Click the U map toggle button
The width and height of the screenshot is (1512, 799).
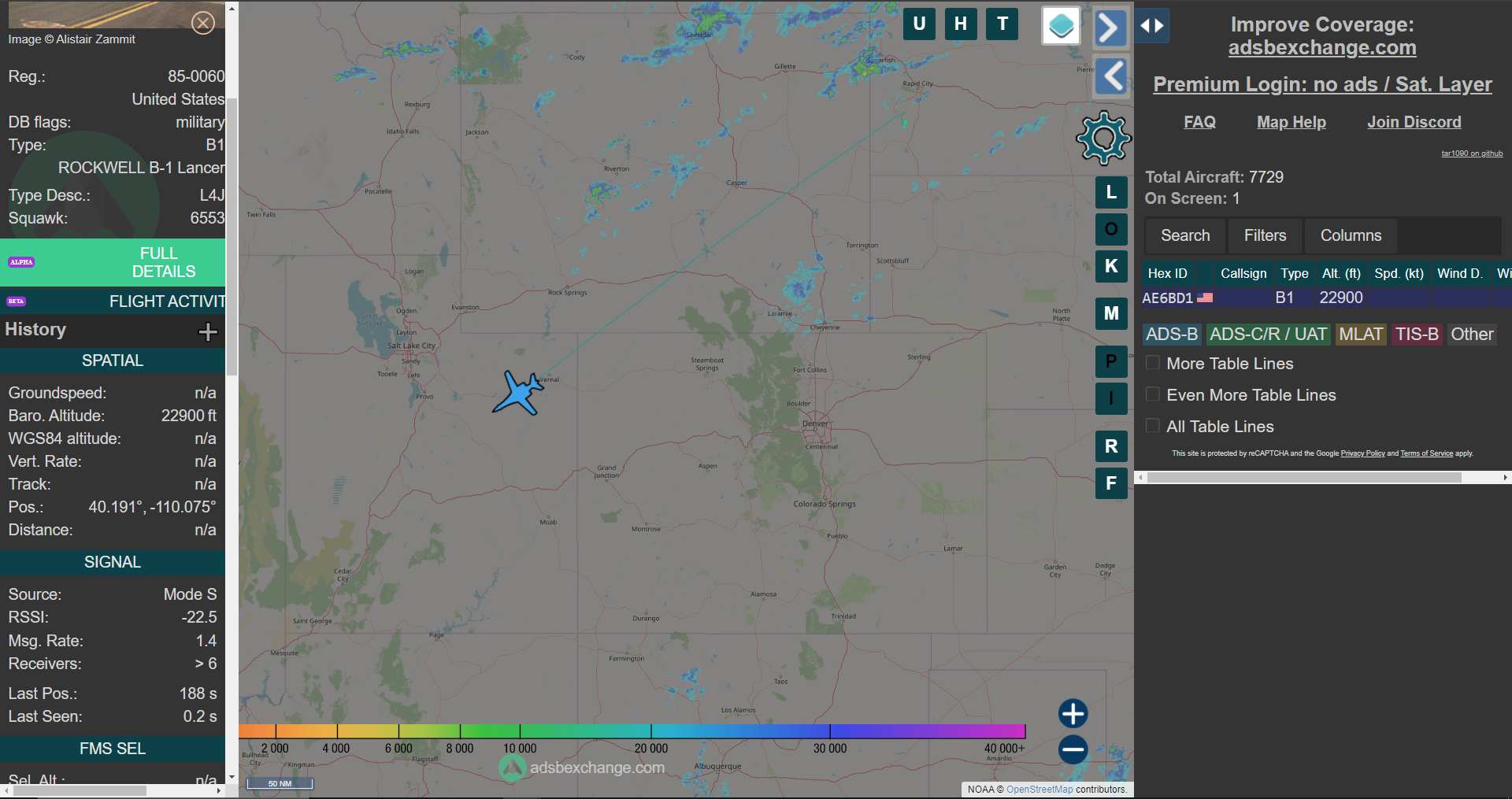pos(919,24)
